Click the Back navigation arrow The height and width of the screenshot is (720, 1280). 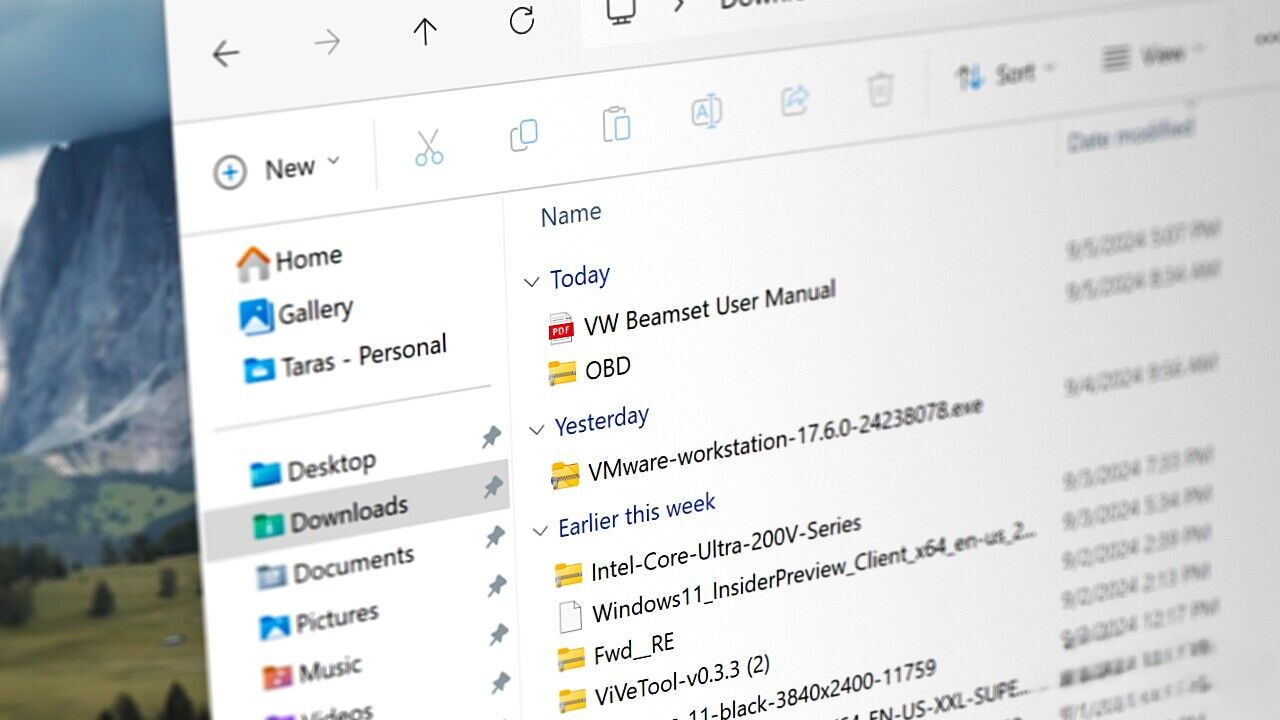(x=226, y=53)
